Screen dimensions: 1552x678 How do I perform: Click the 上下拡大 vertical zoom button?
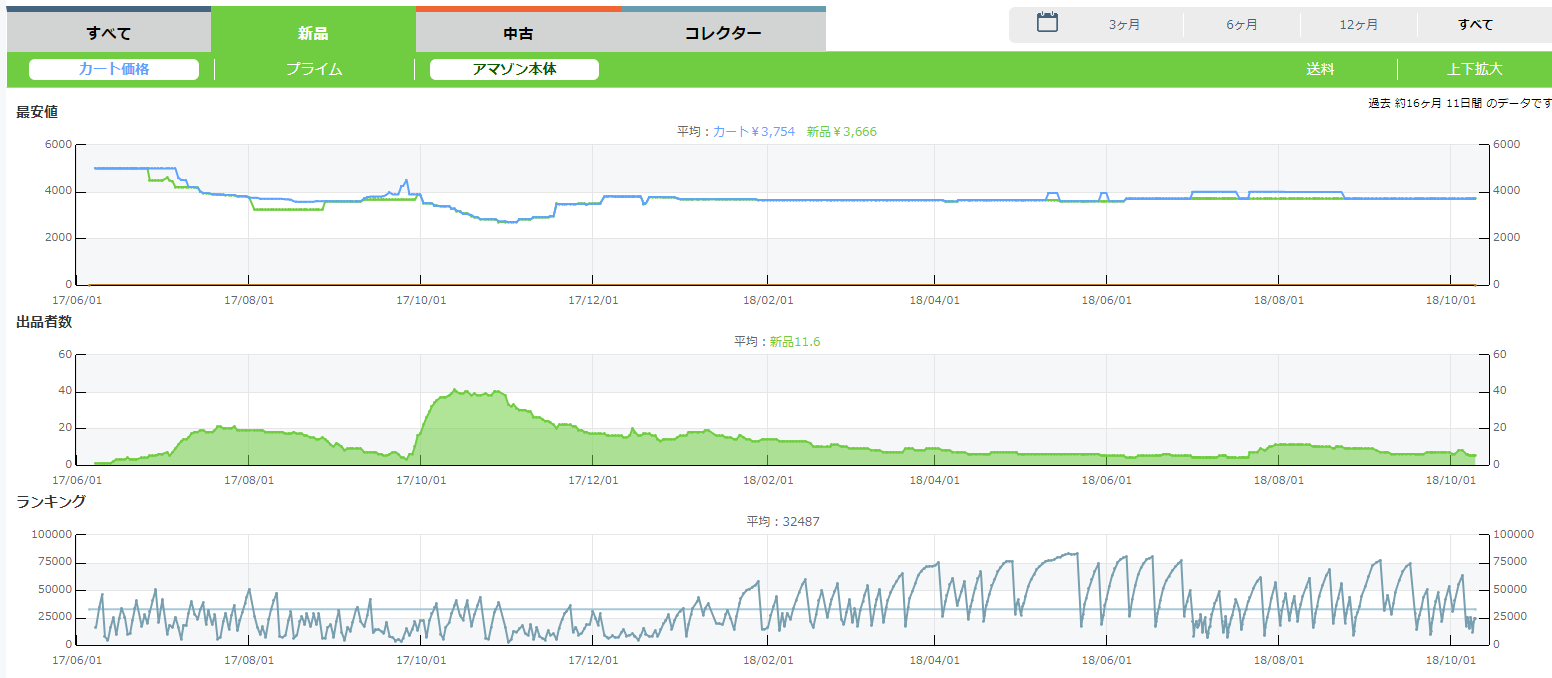pos(1474,69)
